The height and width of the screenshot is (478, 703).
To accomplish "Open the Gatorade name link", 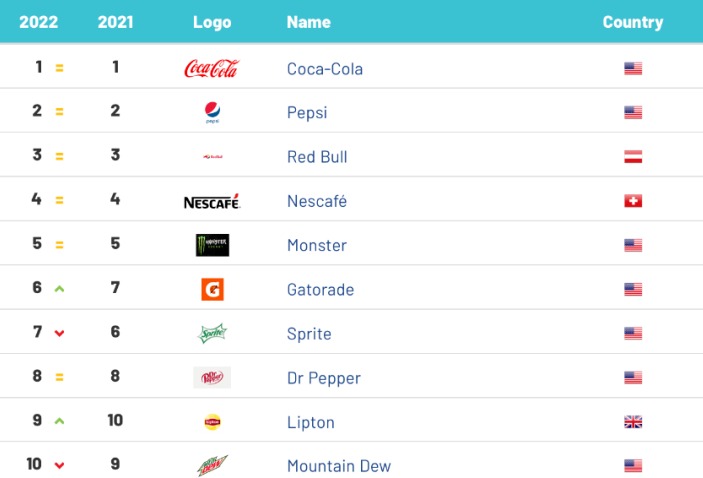I will [321, 290].
